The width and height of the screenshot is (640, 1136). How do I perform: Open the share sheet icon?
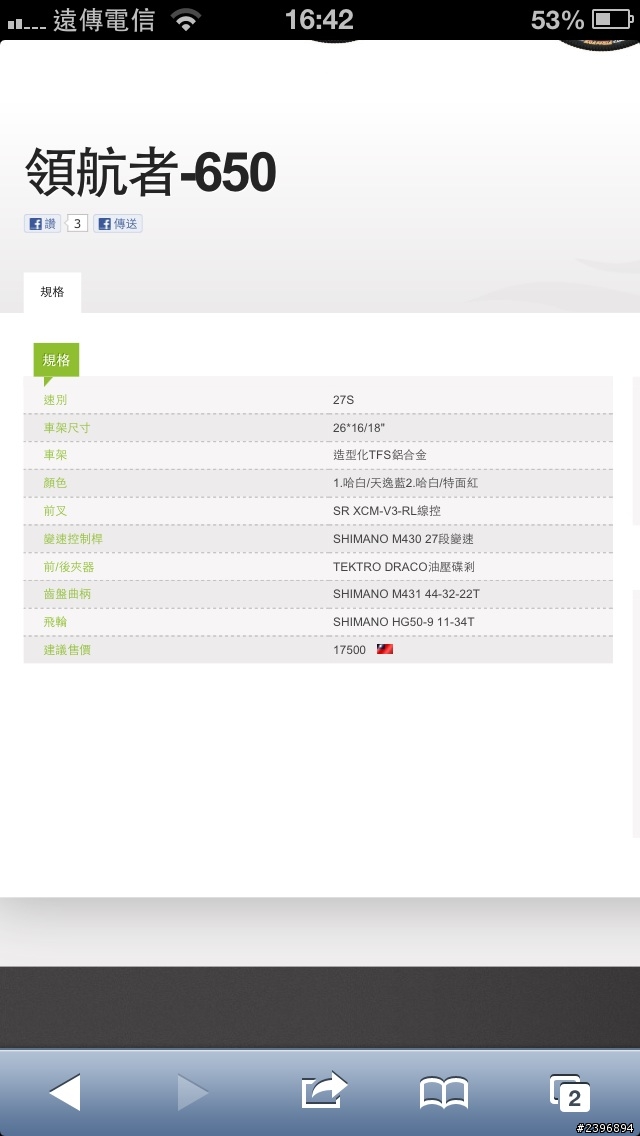pyautogui.click(x=324, y=1090)
